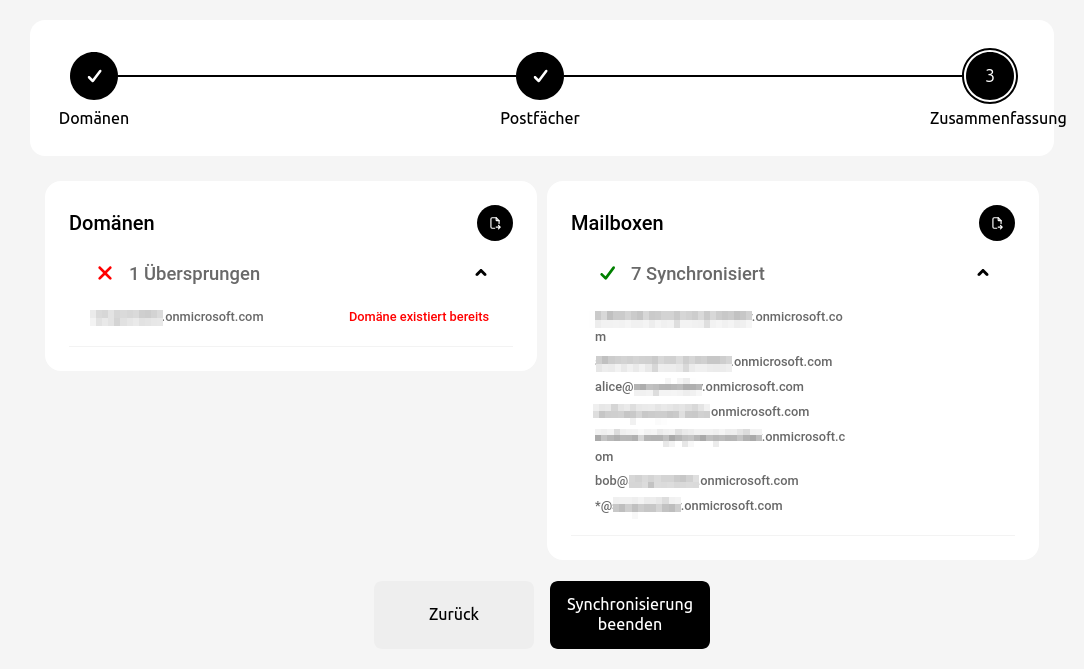The image size is (1084, 669).
Task: Click the Domänen step label
Action: [x=94, y=118]
